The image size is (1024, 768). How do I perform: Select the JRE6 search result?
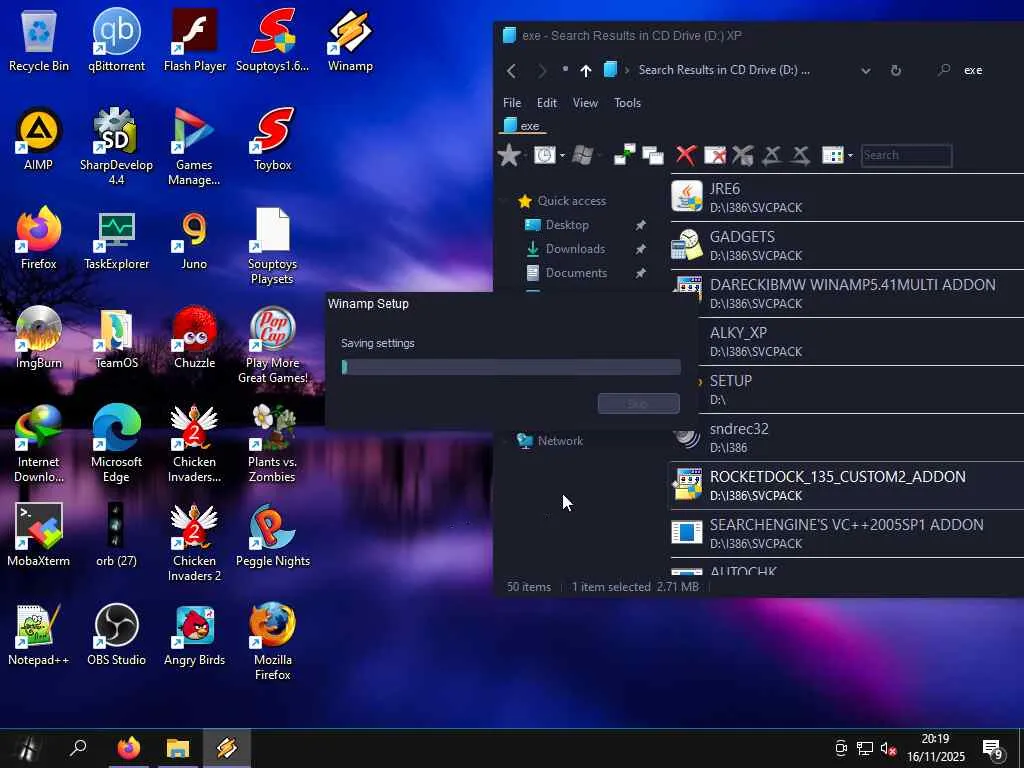tap(847, 197)
